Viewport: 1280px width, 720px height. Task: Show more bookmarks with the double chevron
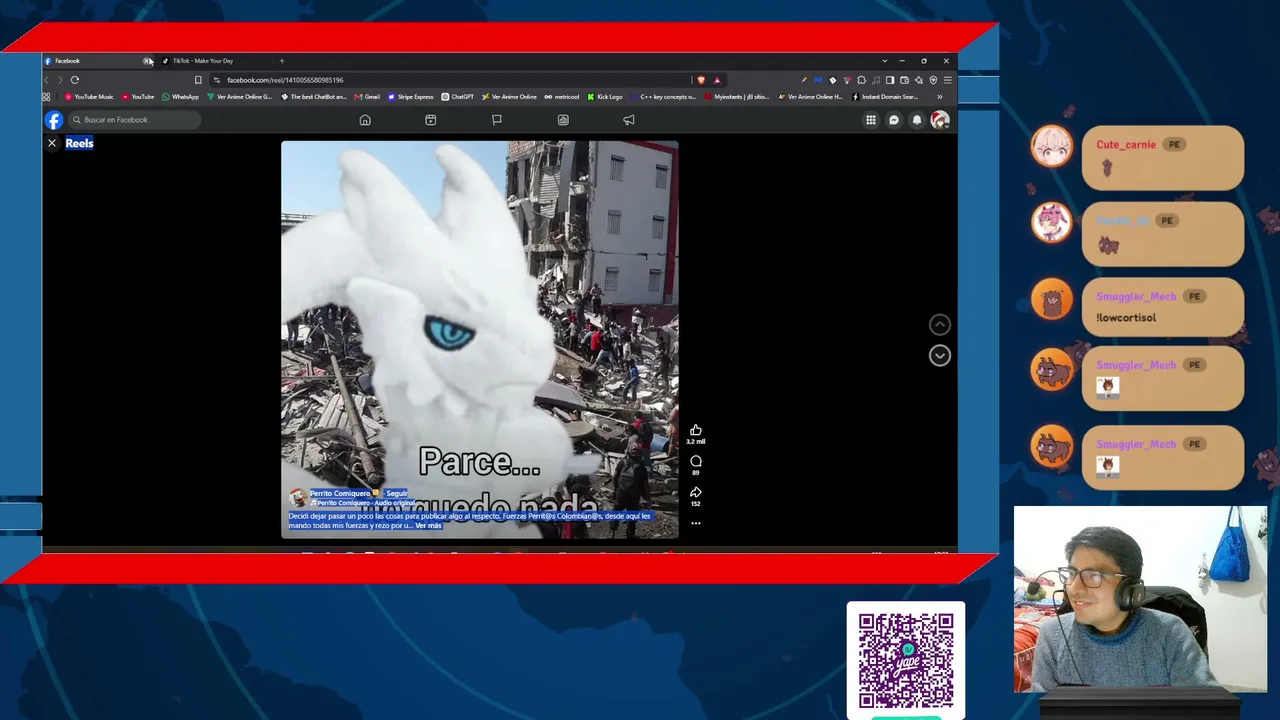click(939, 97)
